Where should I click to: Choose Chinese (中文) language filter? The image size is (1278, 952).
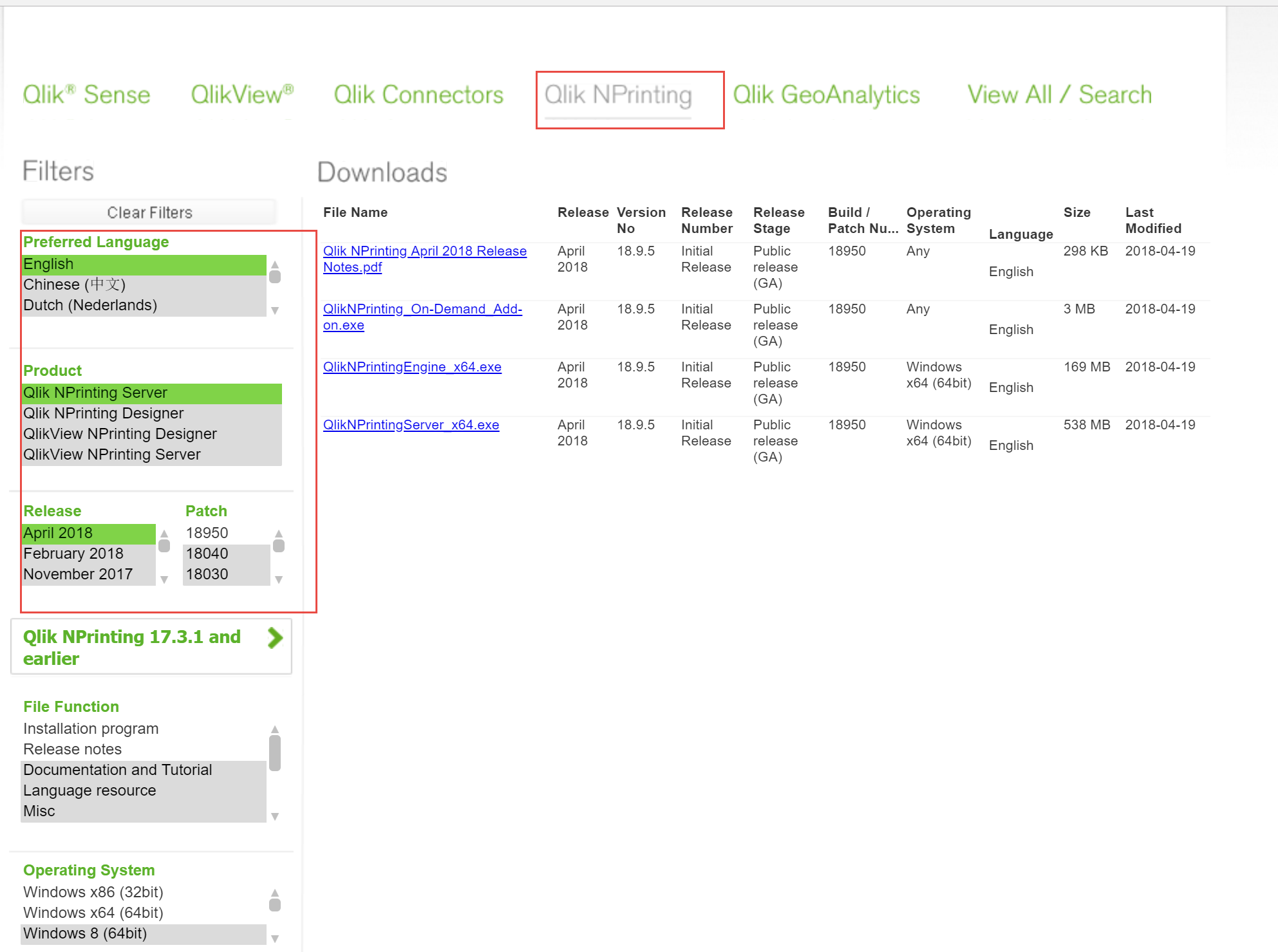click(x=144, y=285)
